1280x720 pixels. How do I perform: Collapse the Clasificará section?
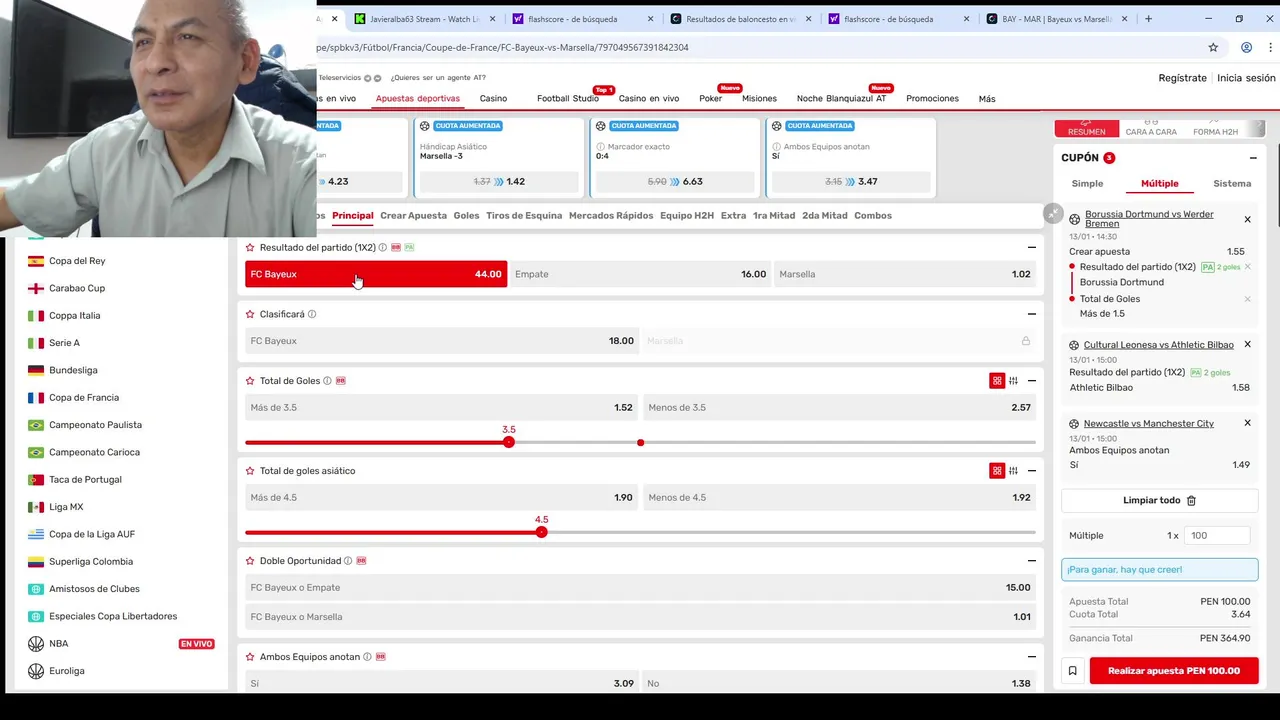pos(1031,314)
